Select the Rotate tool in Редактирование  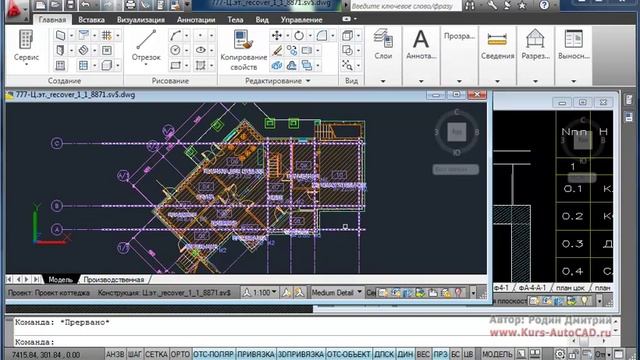[299, 36]
